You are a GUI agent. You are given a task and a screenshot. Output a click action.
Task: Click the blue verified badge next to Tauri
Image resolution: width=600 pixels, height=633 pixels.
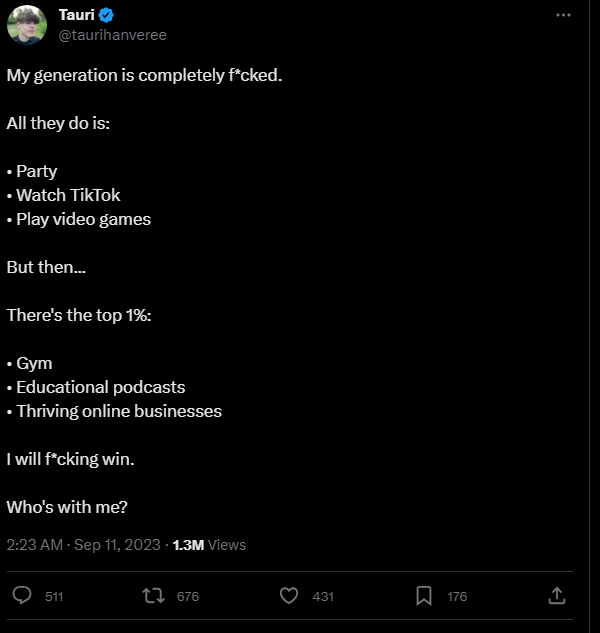coord(106,15)
